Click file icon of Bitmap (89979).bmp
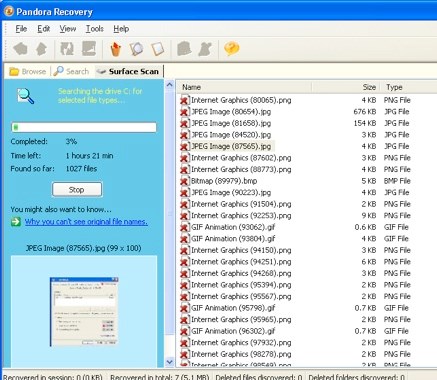Image resolution: width=437 pixels, height=380 pixels. click(x=184, y=181)
